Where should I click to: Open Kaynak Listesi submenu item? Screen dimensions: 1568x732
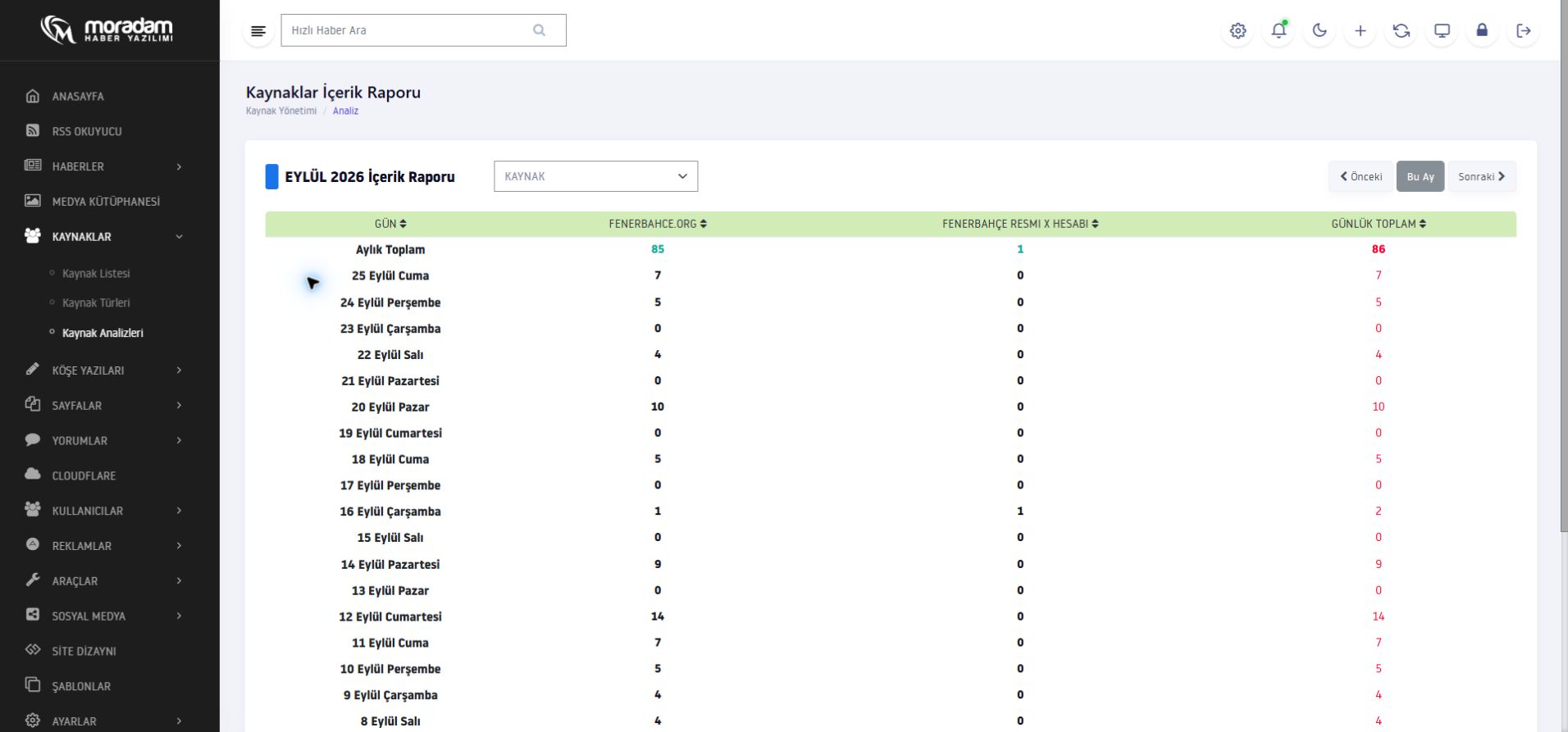click(x=96, y=274)
